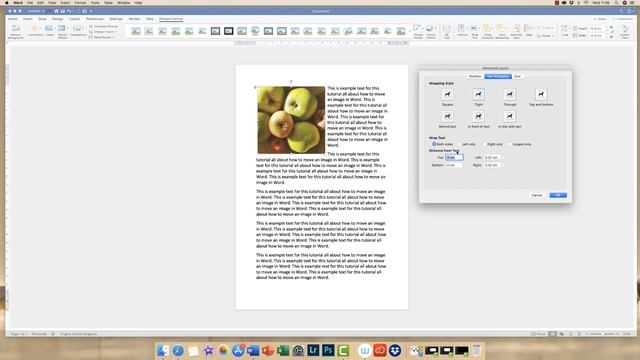
Task: Select the Right only wrap text option
Action: coord(493,144)
